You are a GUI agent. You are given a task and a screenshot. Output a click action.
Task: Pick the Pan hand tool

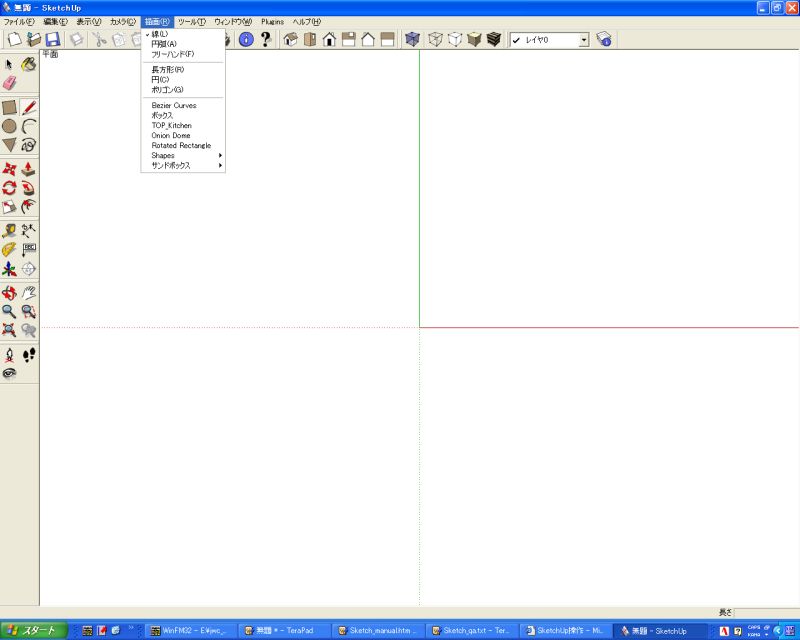[x=29, y=292]
